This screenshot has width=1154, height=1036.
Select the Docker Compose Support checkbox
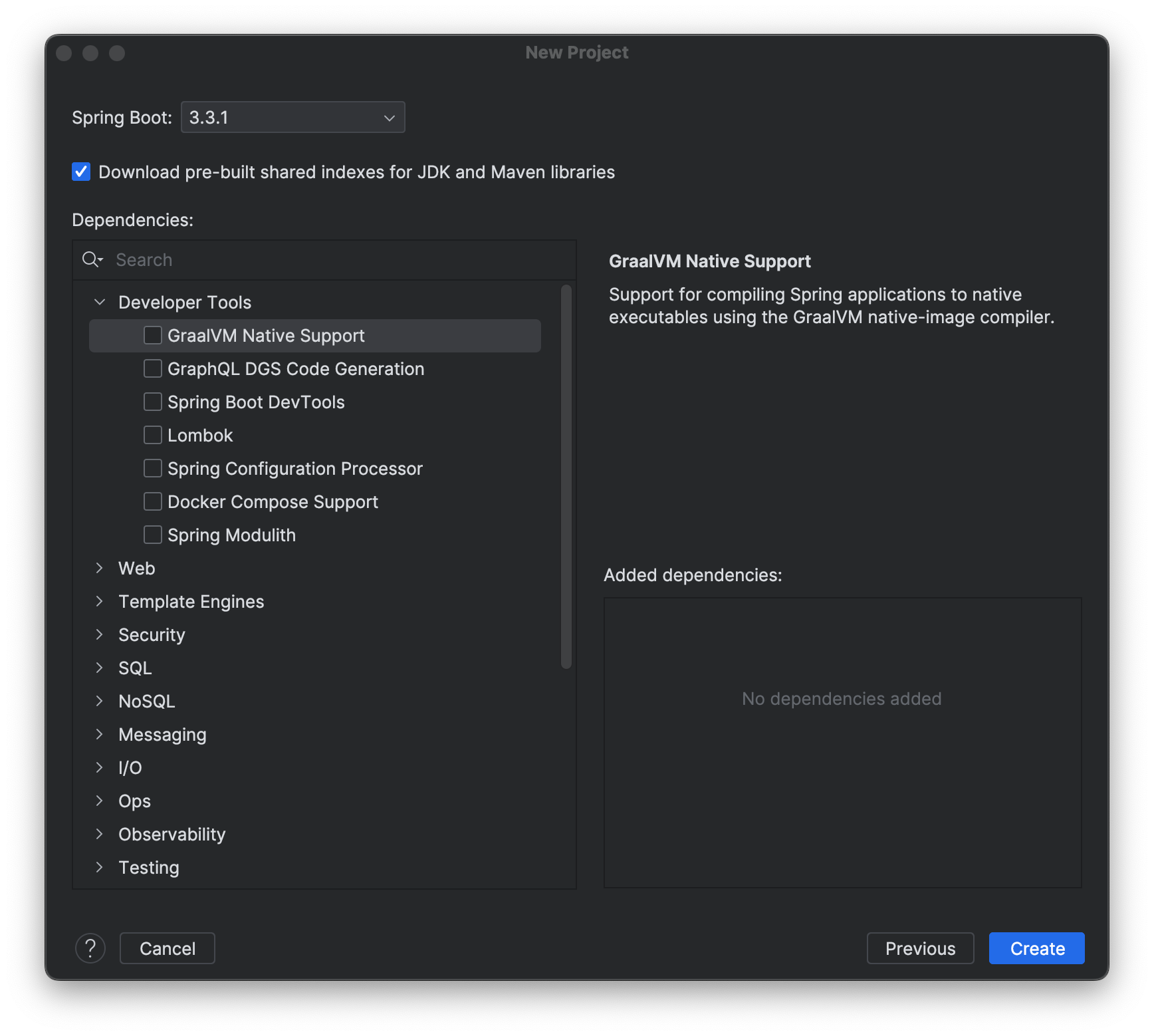tap(153, 502)
